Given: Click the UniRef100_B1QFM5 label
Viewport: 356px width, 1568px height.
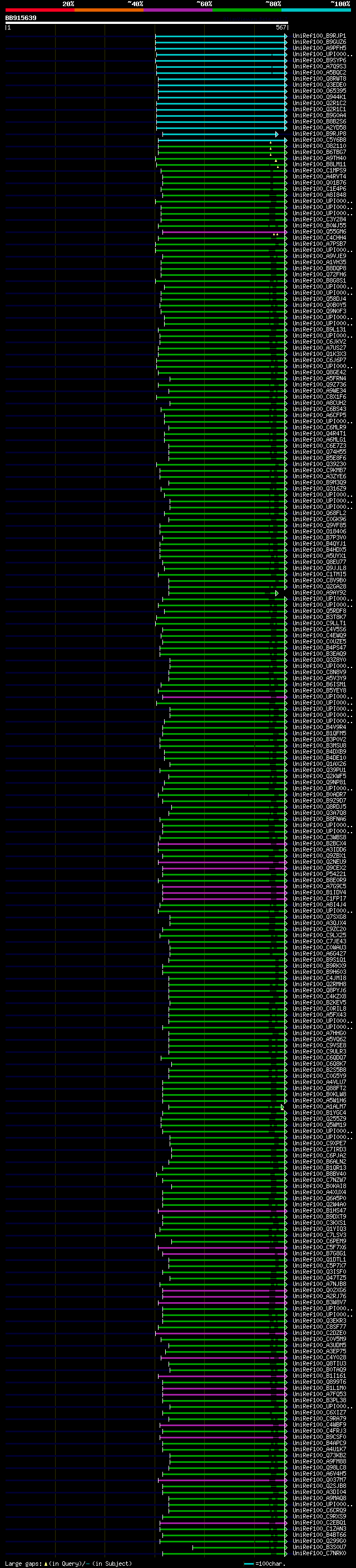Looking at the screenshot, I should tap(319, 734).
